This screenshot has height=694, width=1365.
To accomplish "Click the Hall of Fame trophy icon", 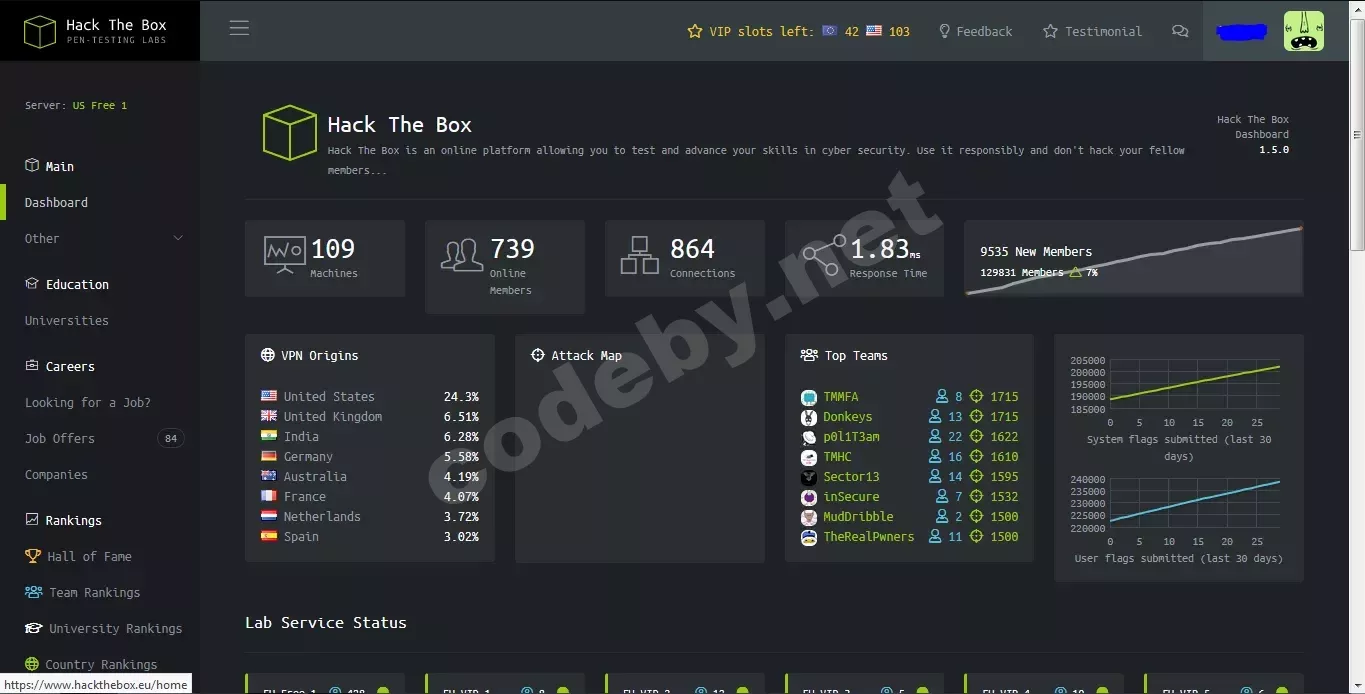I will click(x=32, y=556).
